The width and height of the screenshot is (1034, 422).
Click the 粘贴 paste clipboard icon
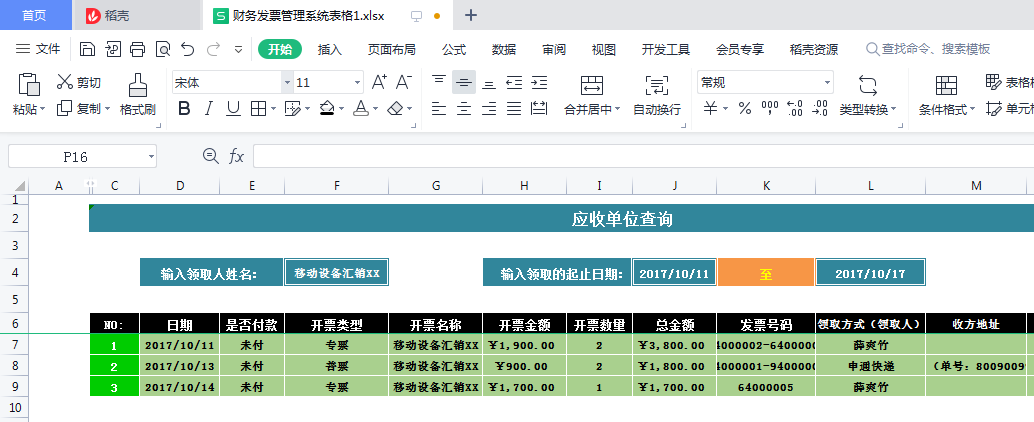click(29, 84)
